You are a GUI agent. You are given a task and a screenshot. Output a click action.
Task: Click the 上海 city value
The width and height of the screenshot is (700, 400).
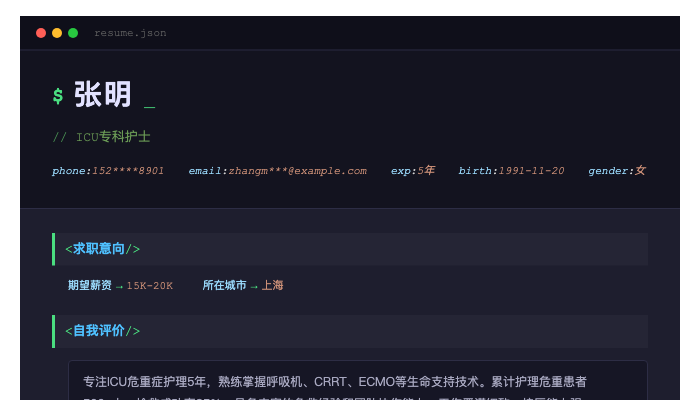pyautogui.click(x=272, y=285)
